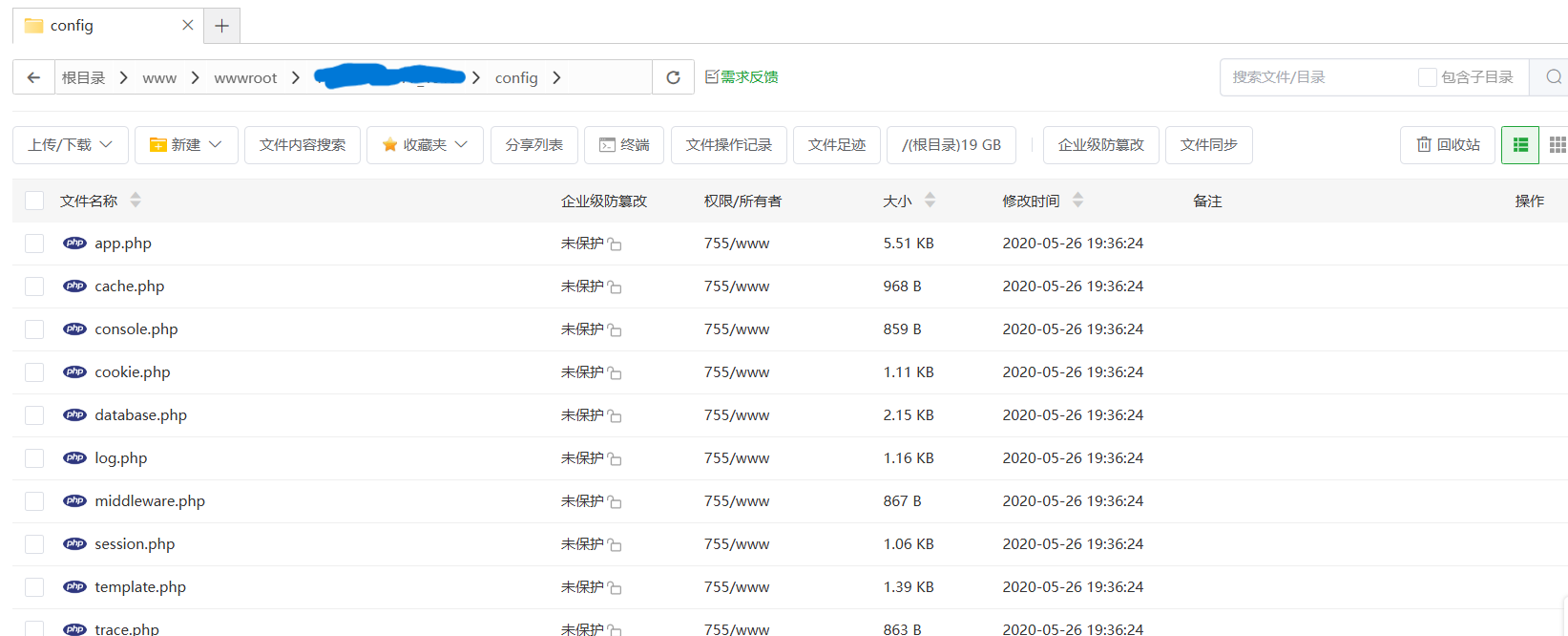Switch to list view layout
The height and width of the screenshot is (636, 1568).
coord(1520,145)
